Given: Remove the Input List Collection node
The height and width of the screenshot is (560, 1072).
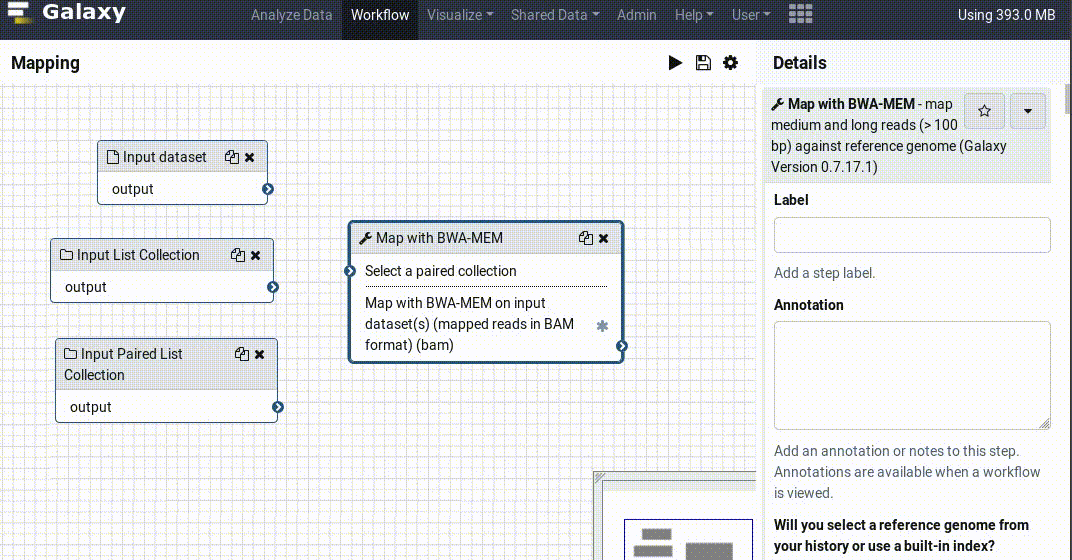Looking at the screenshot, I should click(256, 255).
